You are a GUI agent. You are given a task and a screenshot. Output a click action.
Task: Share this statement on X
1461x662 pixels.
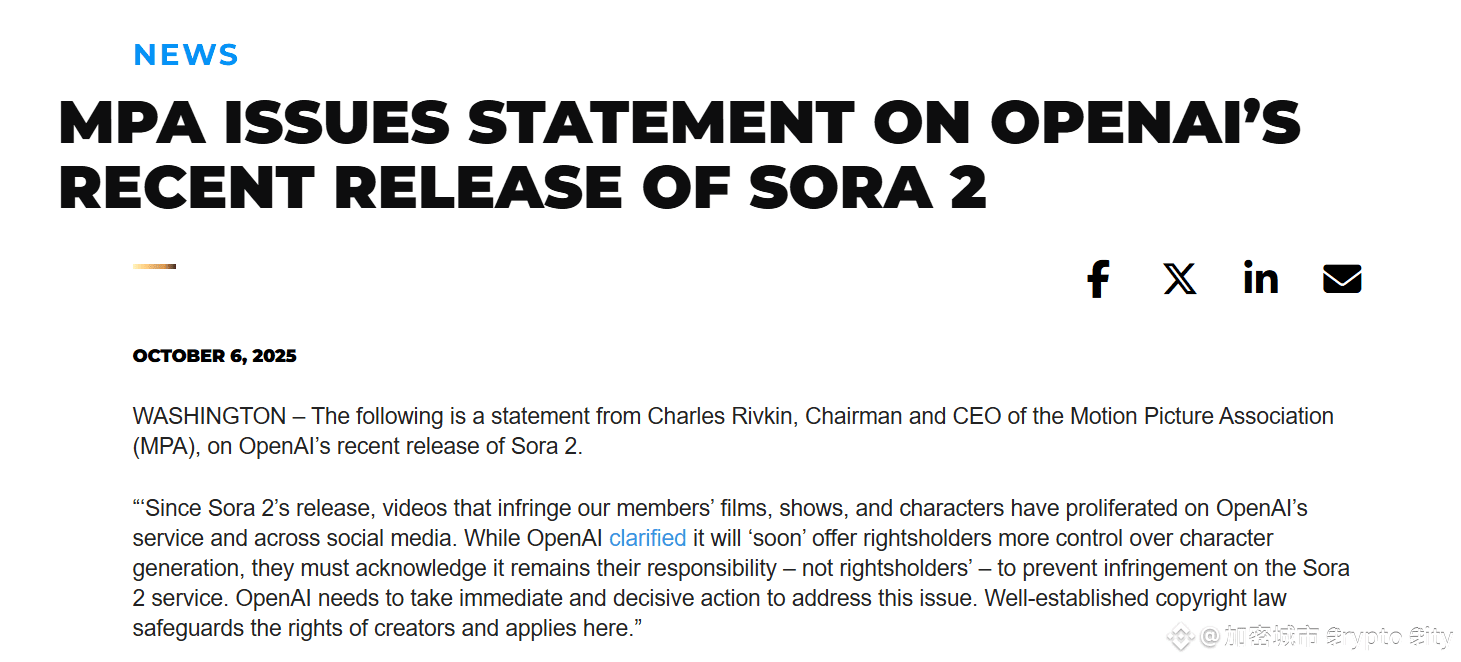point(1180,279)
